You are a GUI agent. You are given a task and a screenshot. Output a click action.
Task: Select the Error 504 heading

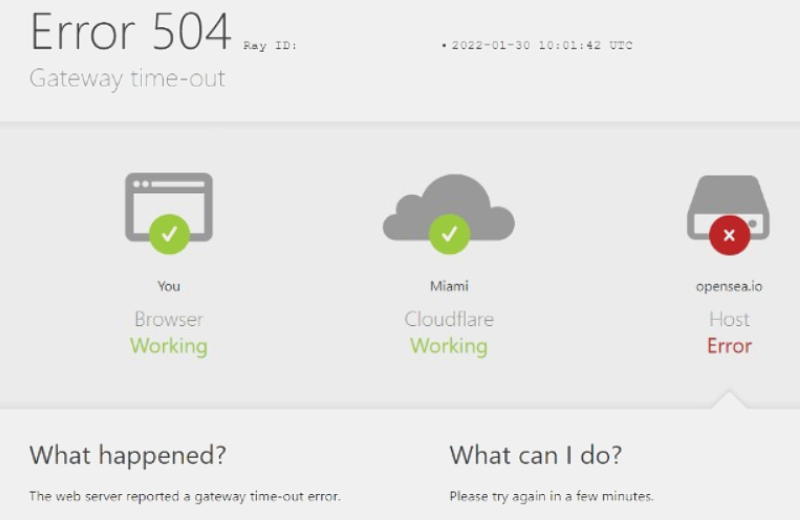tap(131, 32)
